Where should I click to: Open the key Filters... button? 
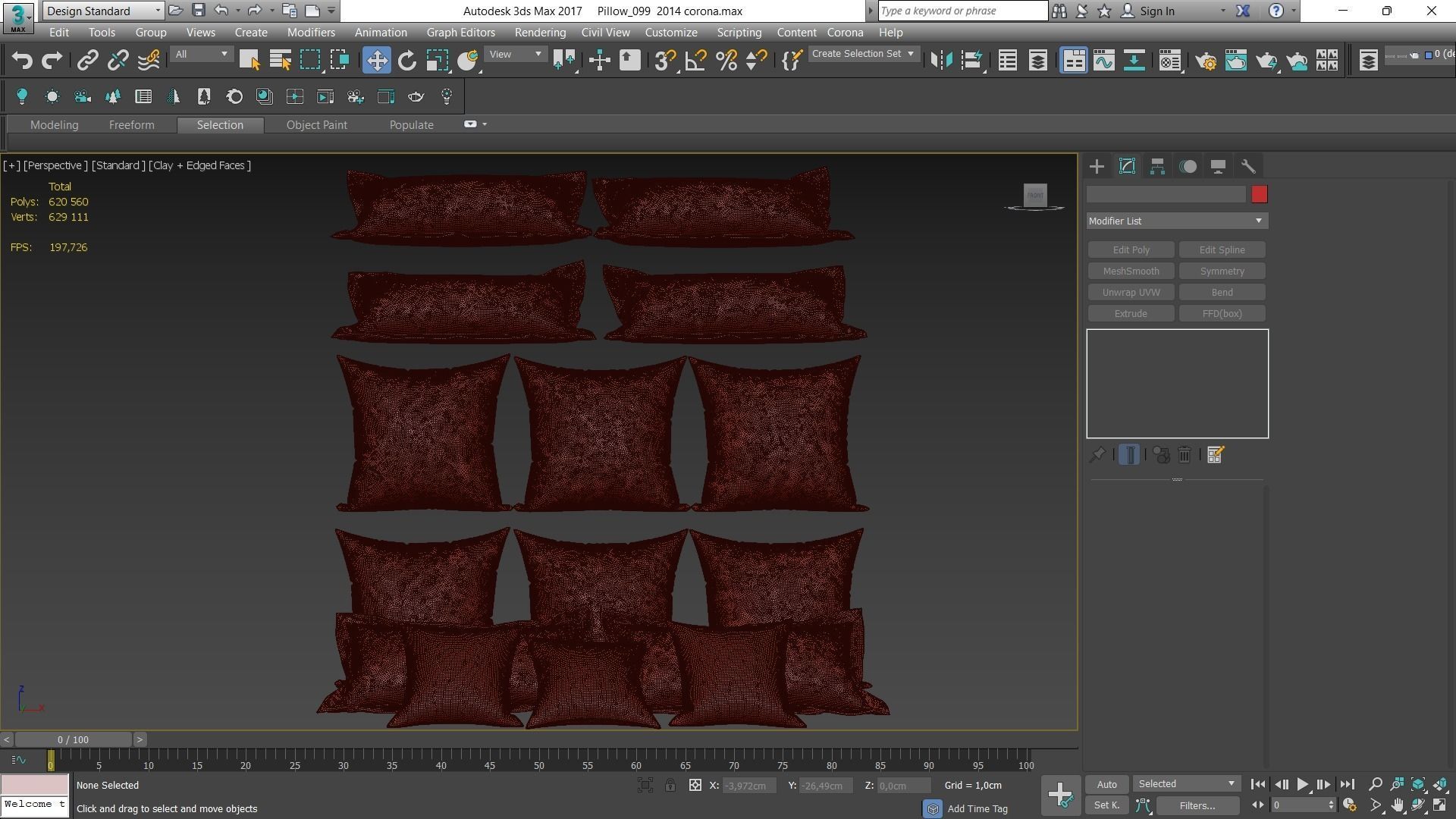1197,805
